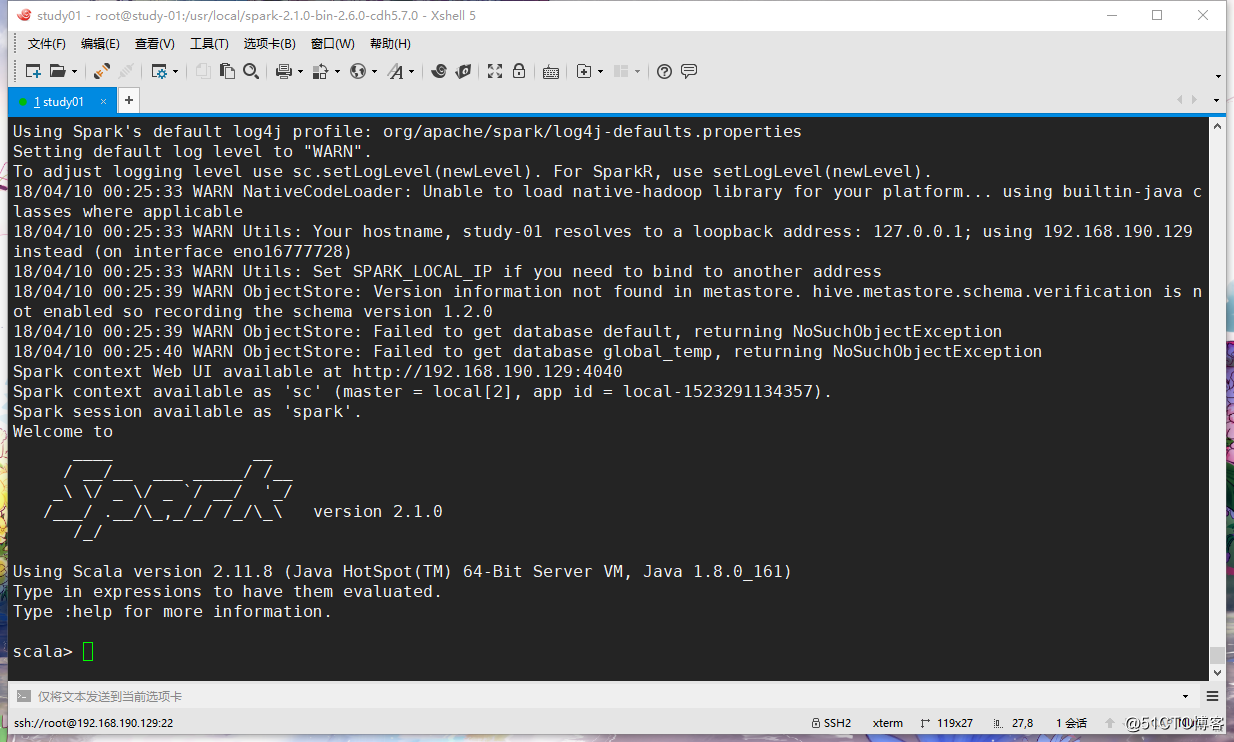Open the session Properties gear icon
1234x742 pixels.
pyautogui.click(x=159, y=71)
